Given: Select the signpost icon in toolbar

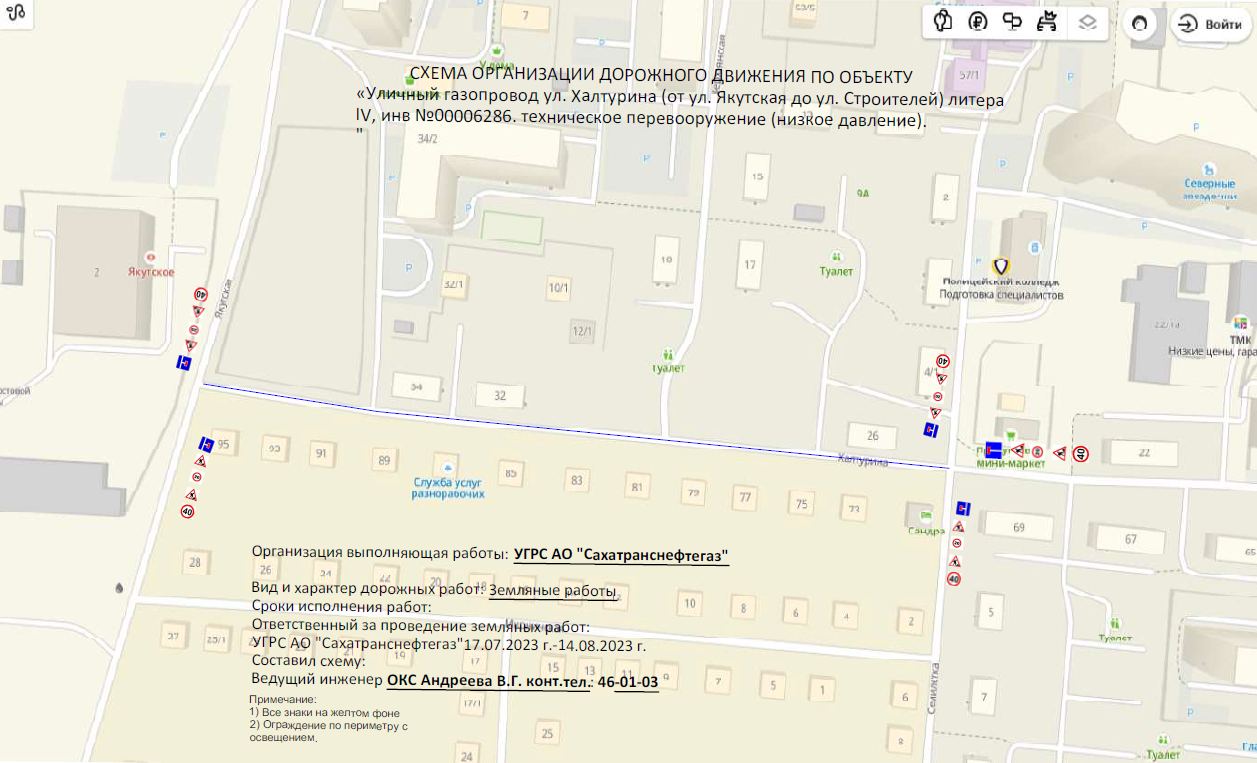Looking at the screenshot, I should pos(1012,22).
